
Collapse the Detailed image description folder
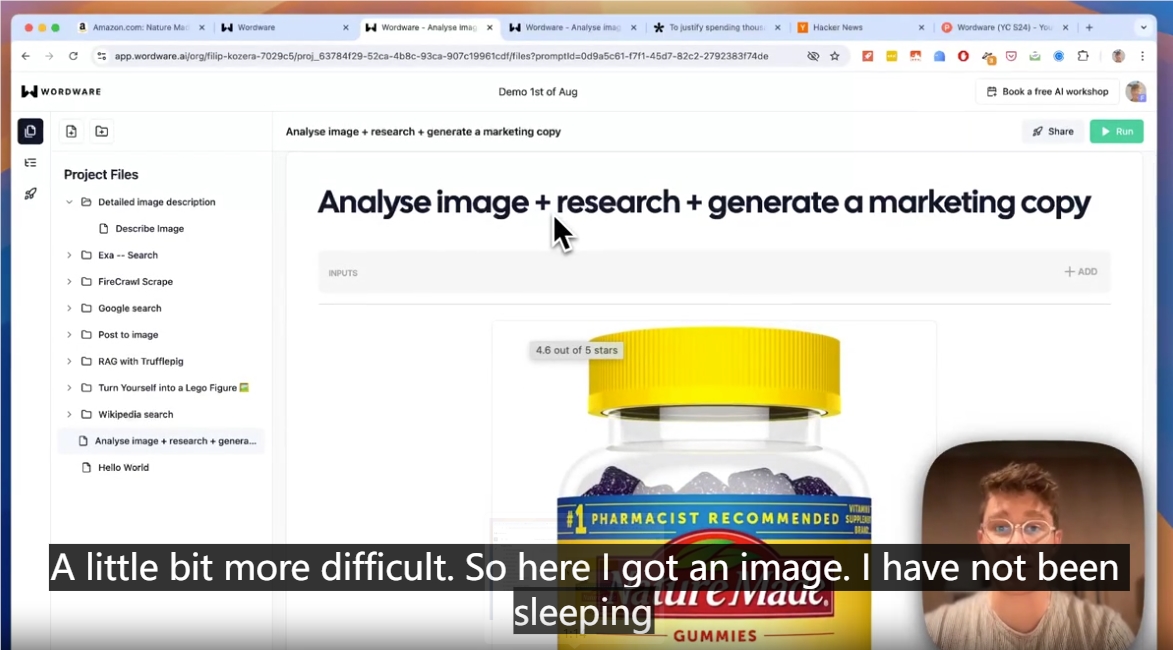point(69,202)
